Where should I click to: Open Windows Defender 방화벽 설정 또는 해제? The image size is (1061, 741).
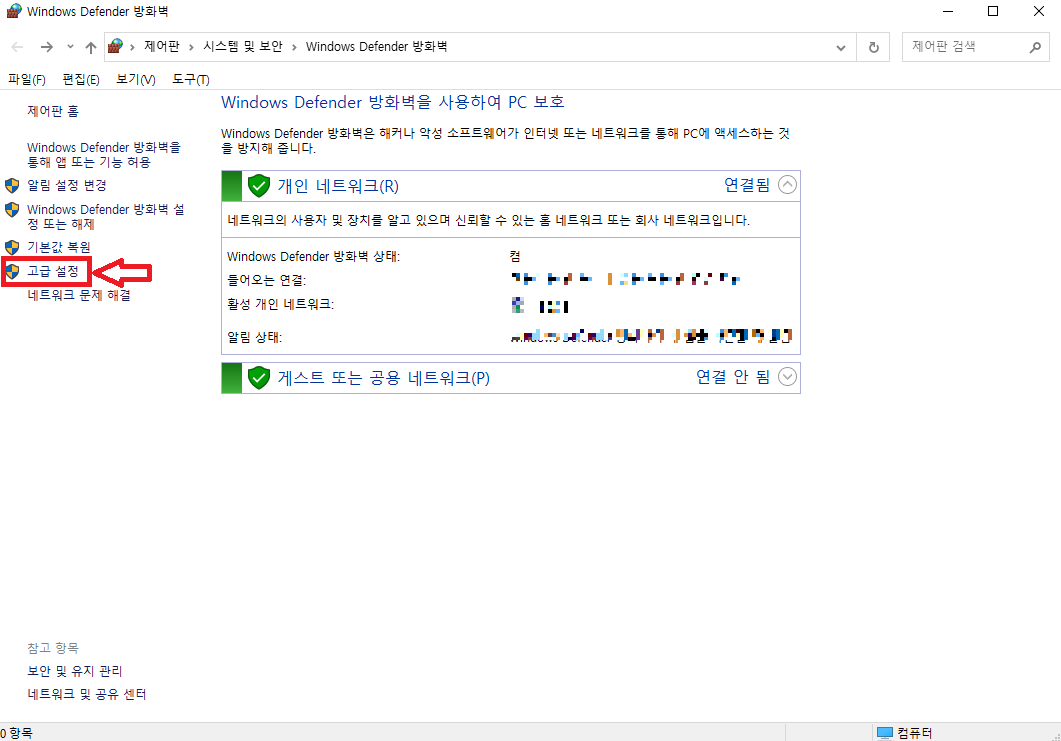point(106,217)
